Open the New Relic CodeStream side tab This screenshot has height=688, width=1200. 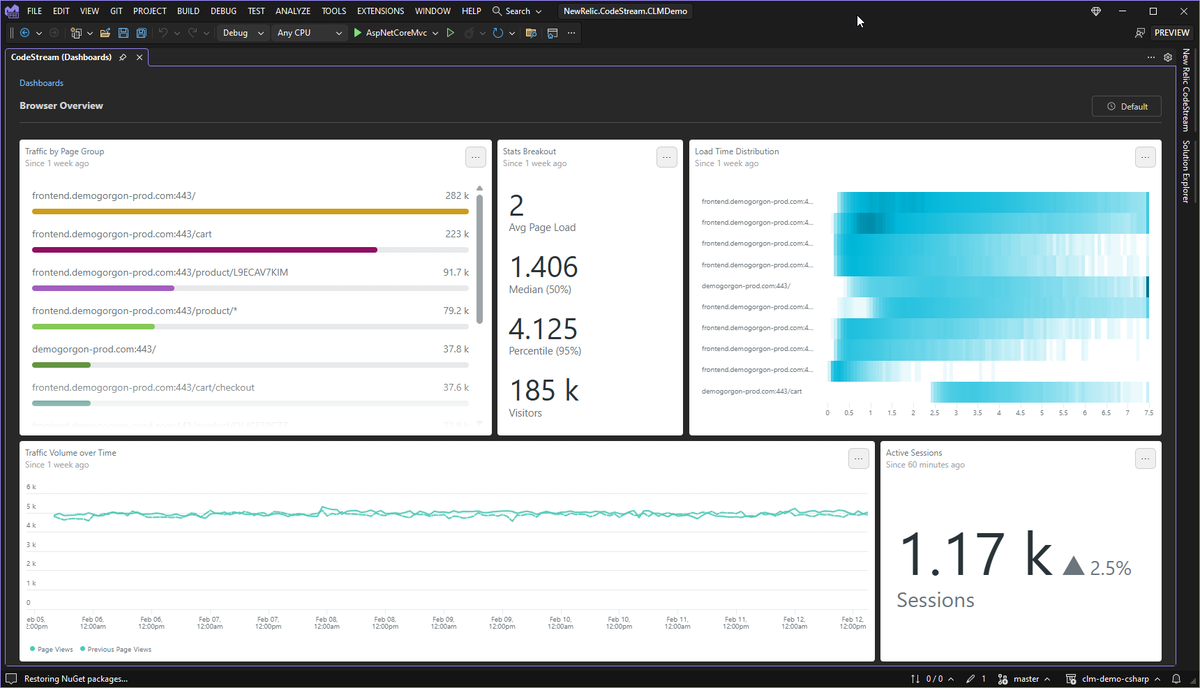click(1187, 90)
